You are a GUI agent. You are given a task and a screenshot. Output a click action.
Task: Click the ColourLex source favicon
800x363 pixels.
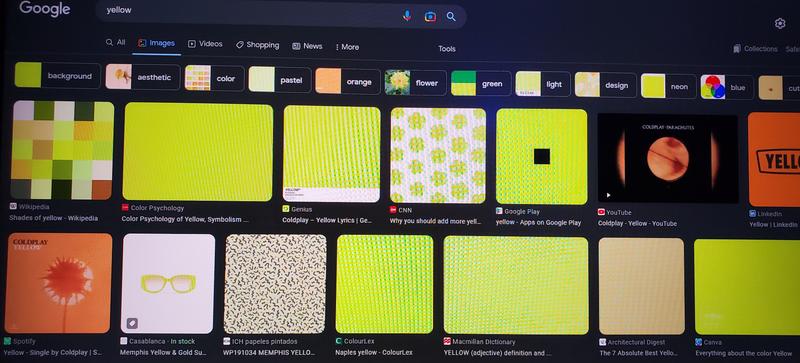(339, 341)
